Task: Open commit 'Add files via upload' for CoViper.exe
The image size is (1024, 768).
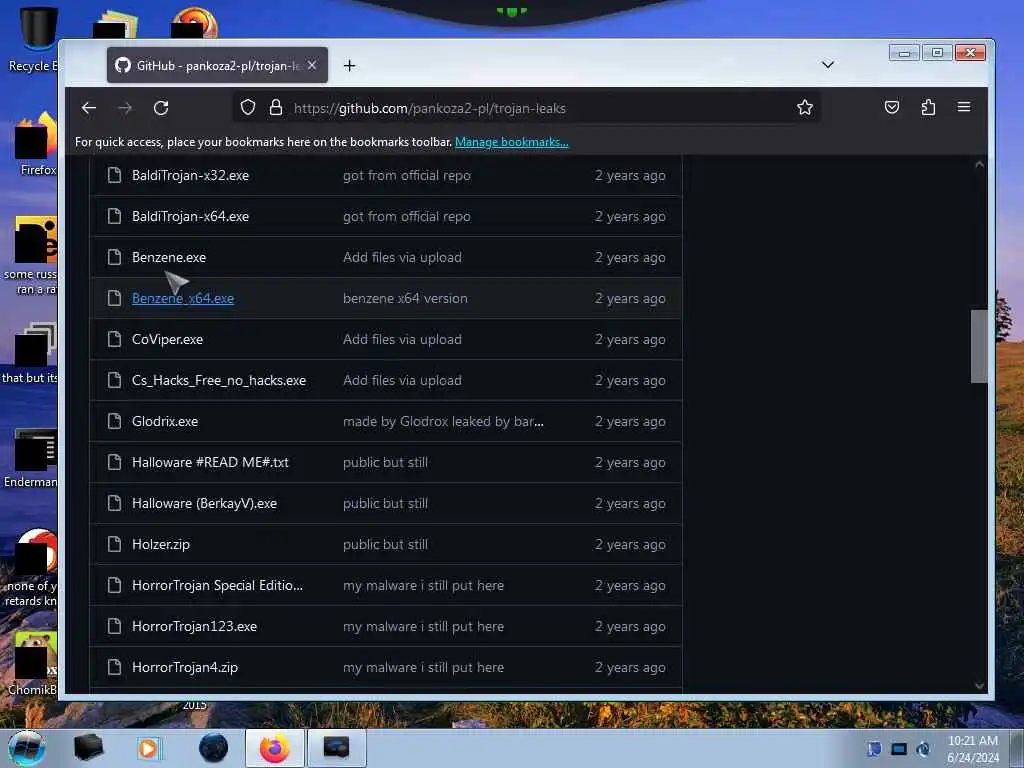Action: 402,340
